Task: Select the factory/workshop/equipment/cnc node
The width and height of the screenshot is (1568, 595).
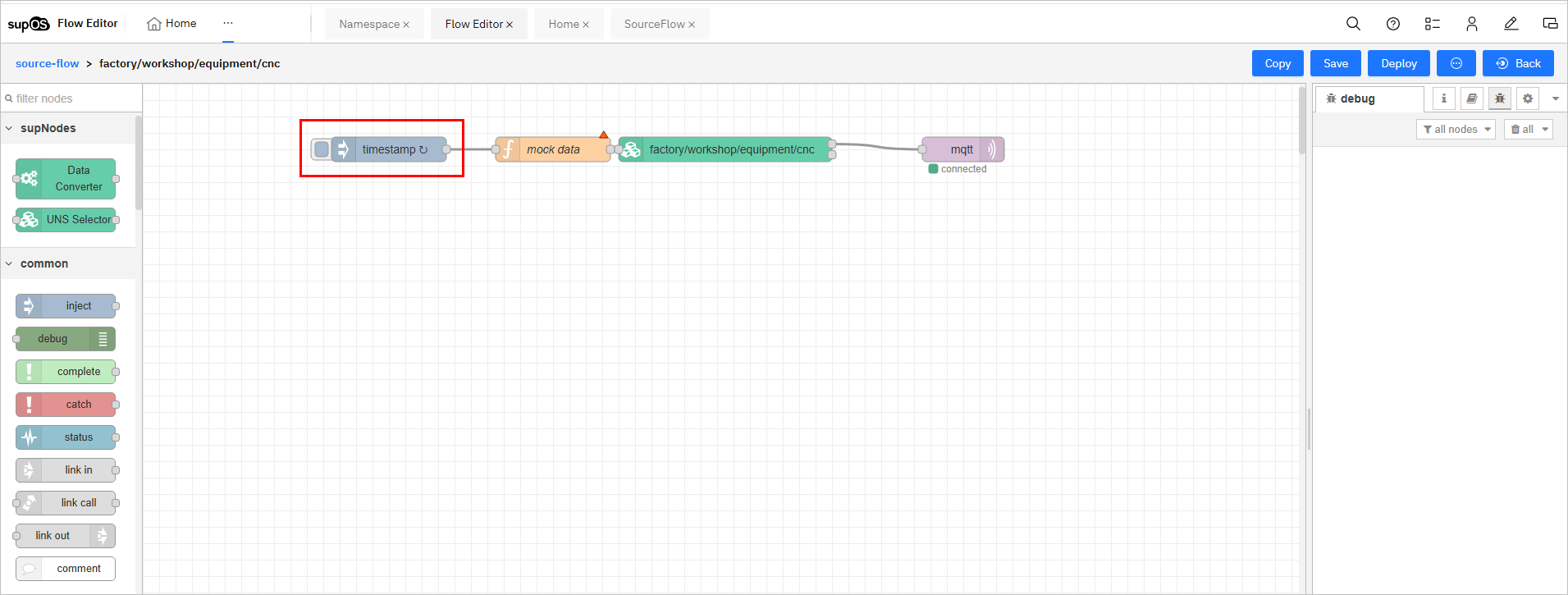Action: pos(725,149)
